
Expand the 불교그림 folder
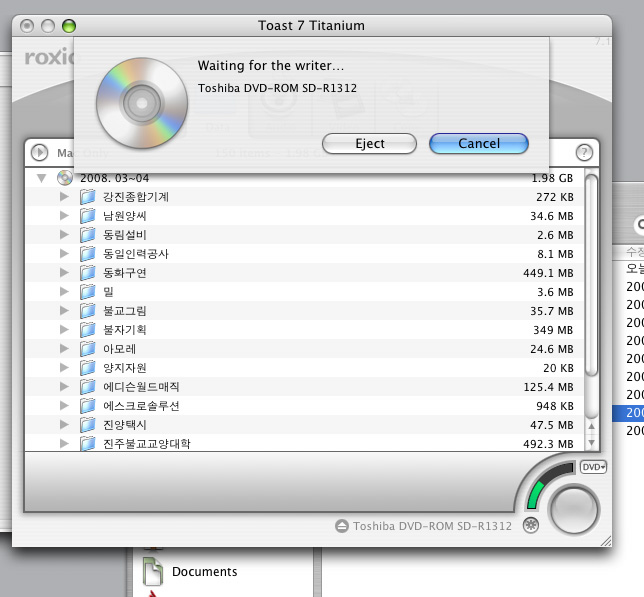point(64,311)
